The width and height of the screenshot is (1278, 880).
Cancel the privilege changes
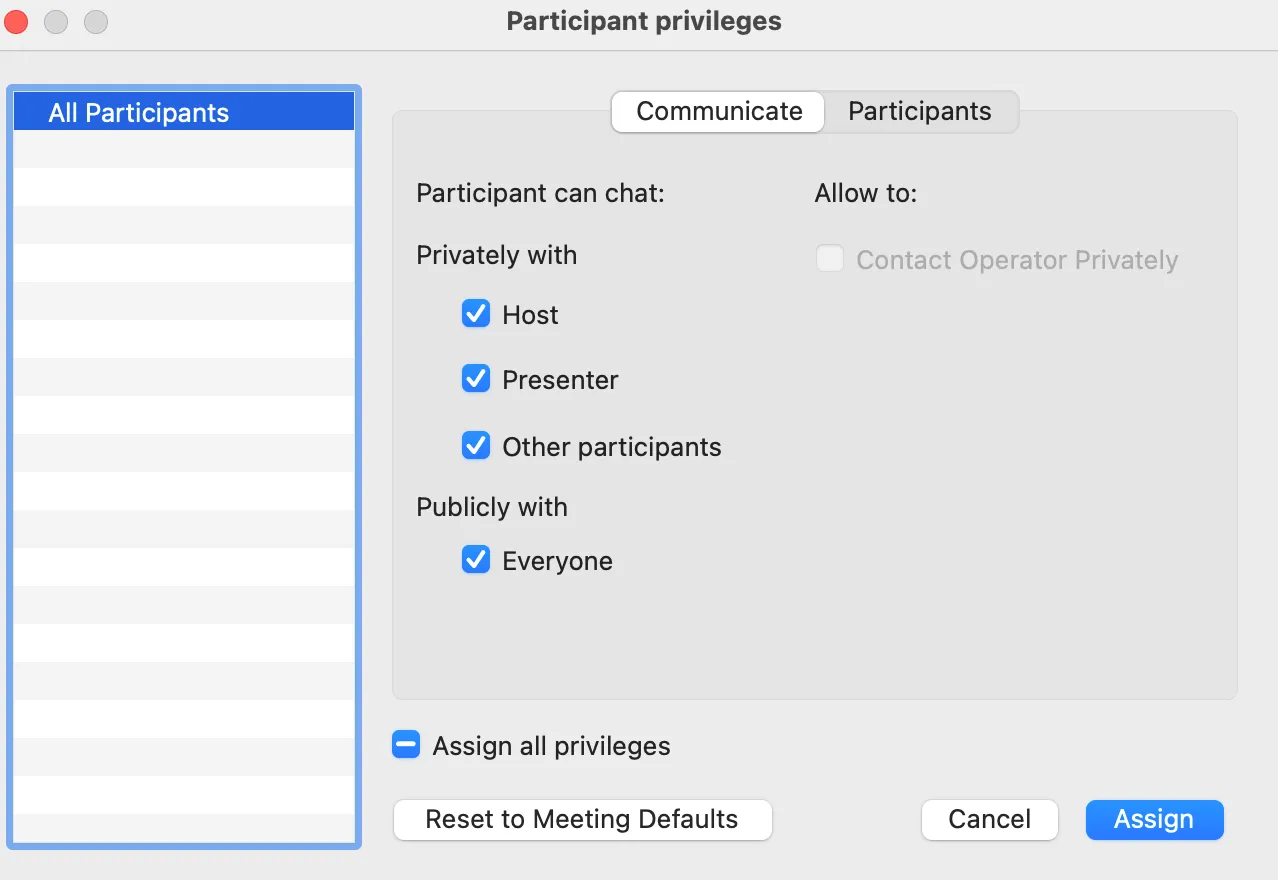[988, 819]
